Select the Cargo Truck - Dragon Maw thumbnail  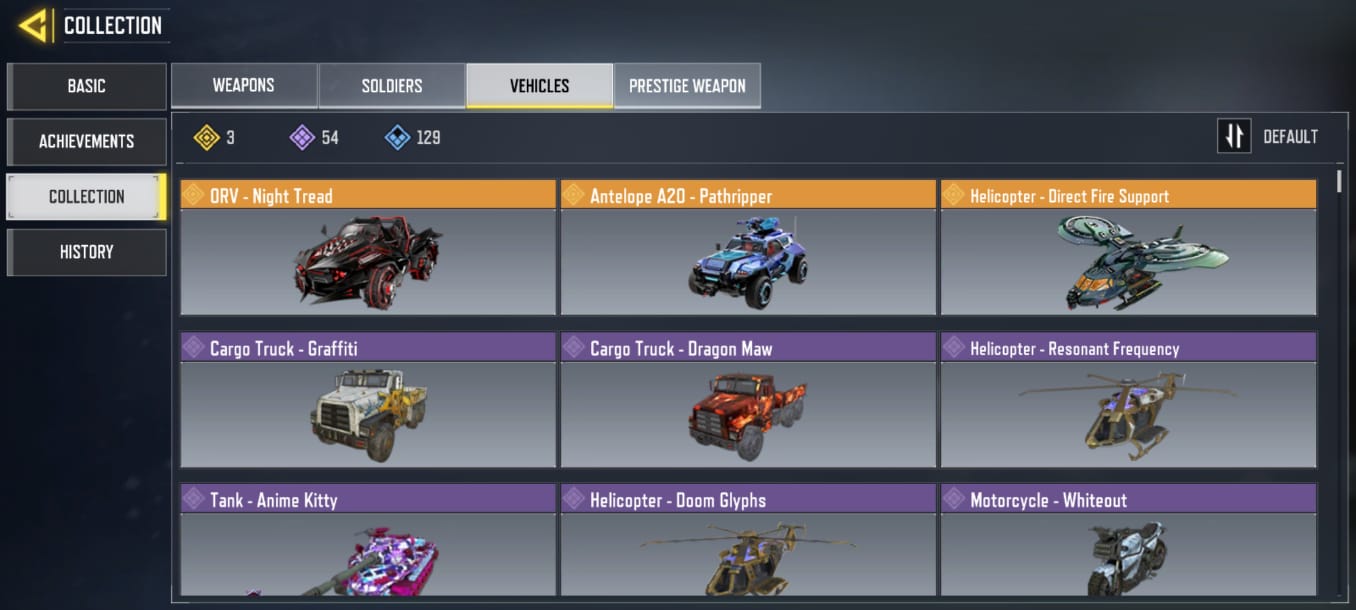(x=748, y=415)
